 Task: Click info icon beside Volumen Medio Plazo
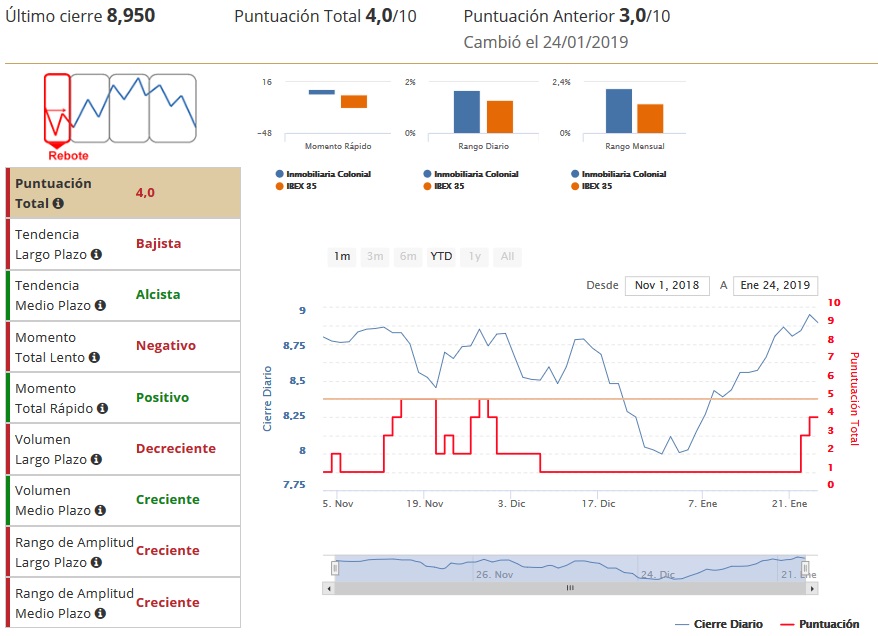point(99,511)
